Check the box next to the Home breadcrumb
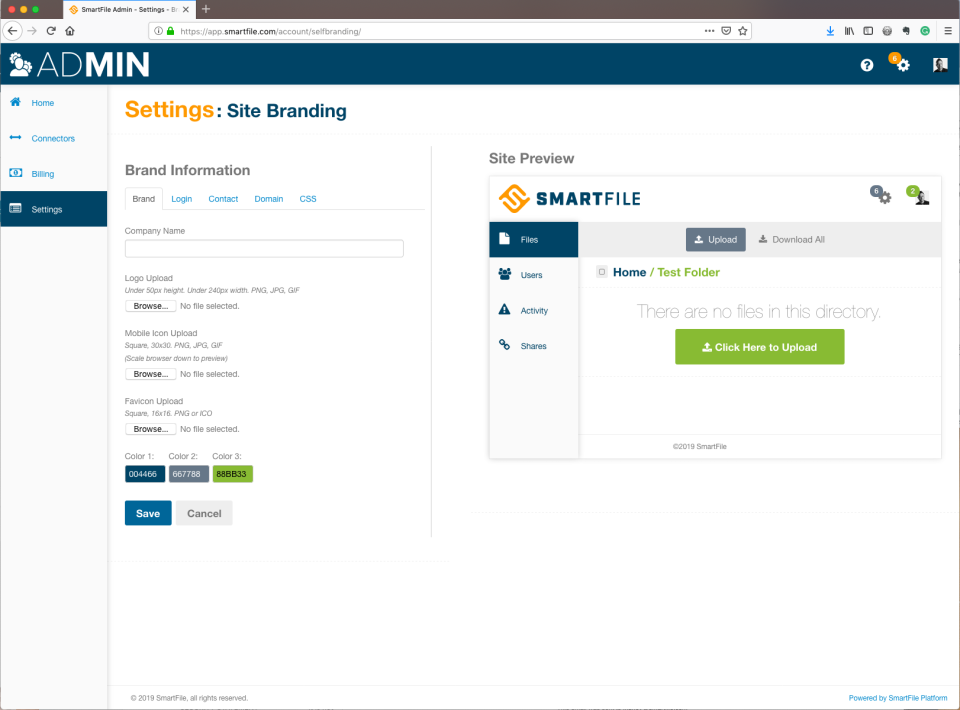This screenshot has height=710, width=960. tap(603, 271)
